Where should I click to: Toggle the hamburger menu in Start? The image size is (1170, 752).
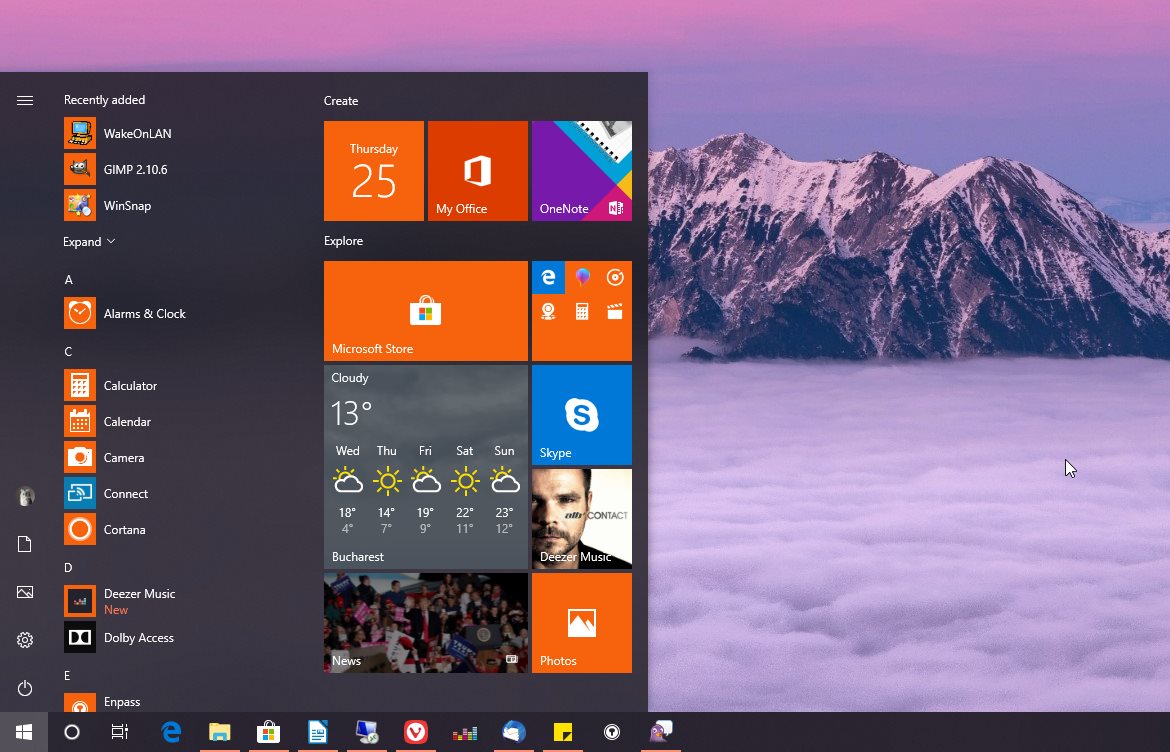25,100
